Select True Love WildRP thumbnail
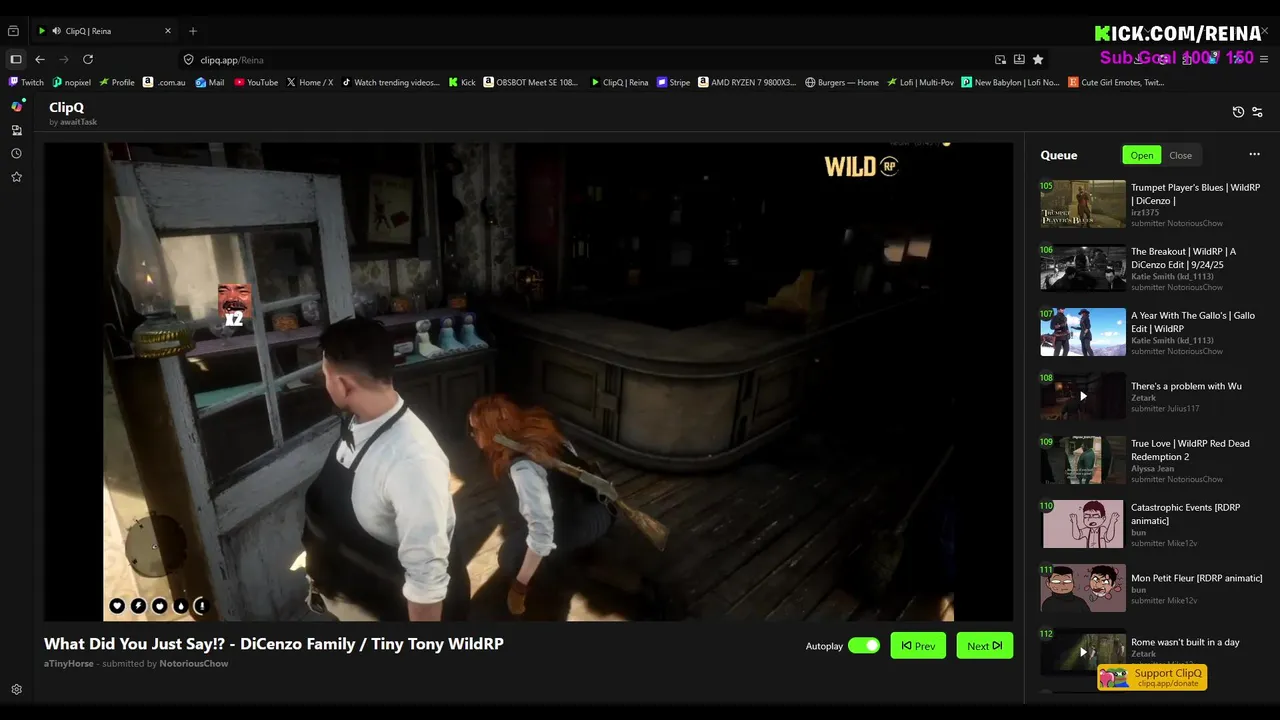Viewport: 1280px width, 720px height. tap(1083, 460)
